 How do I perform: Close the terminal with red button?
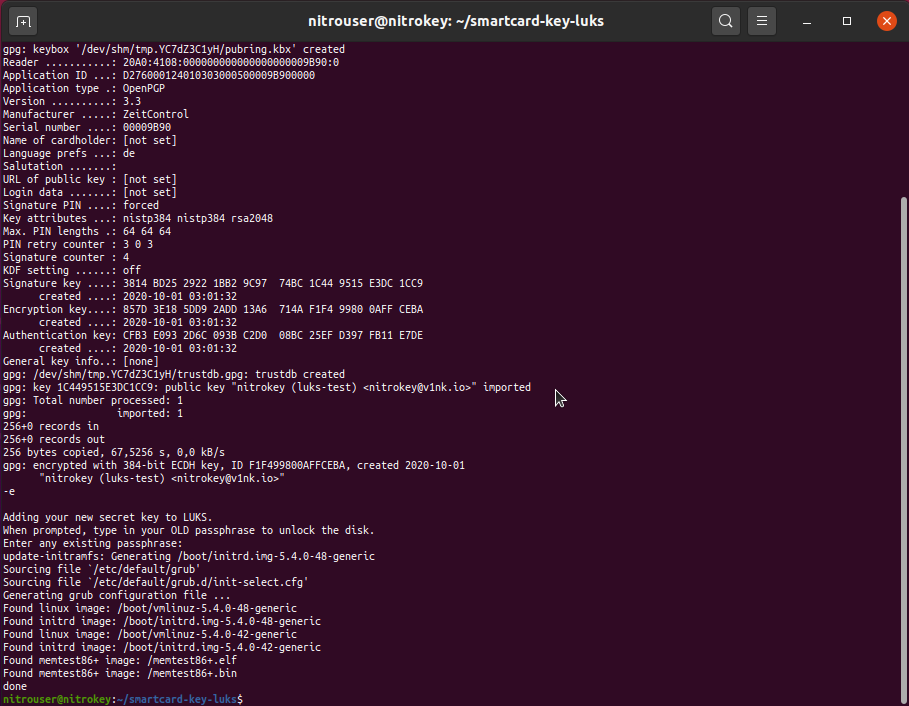(x=886, y=20)
